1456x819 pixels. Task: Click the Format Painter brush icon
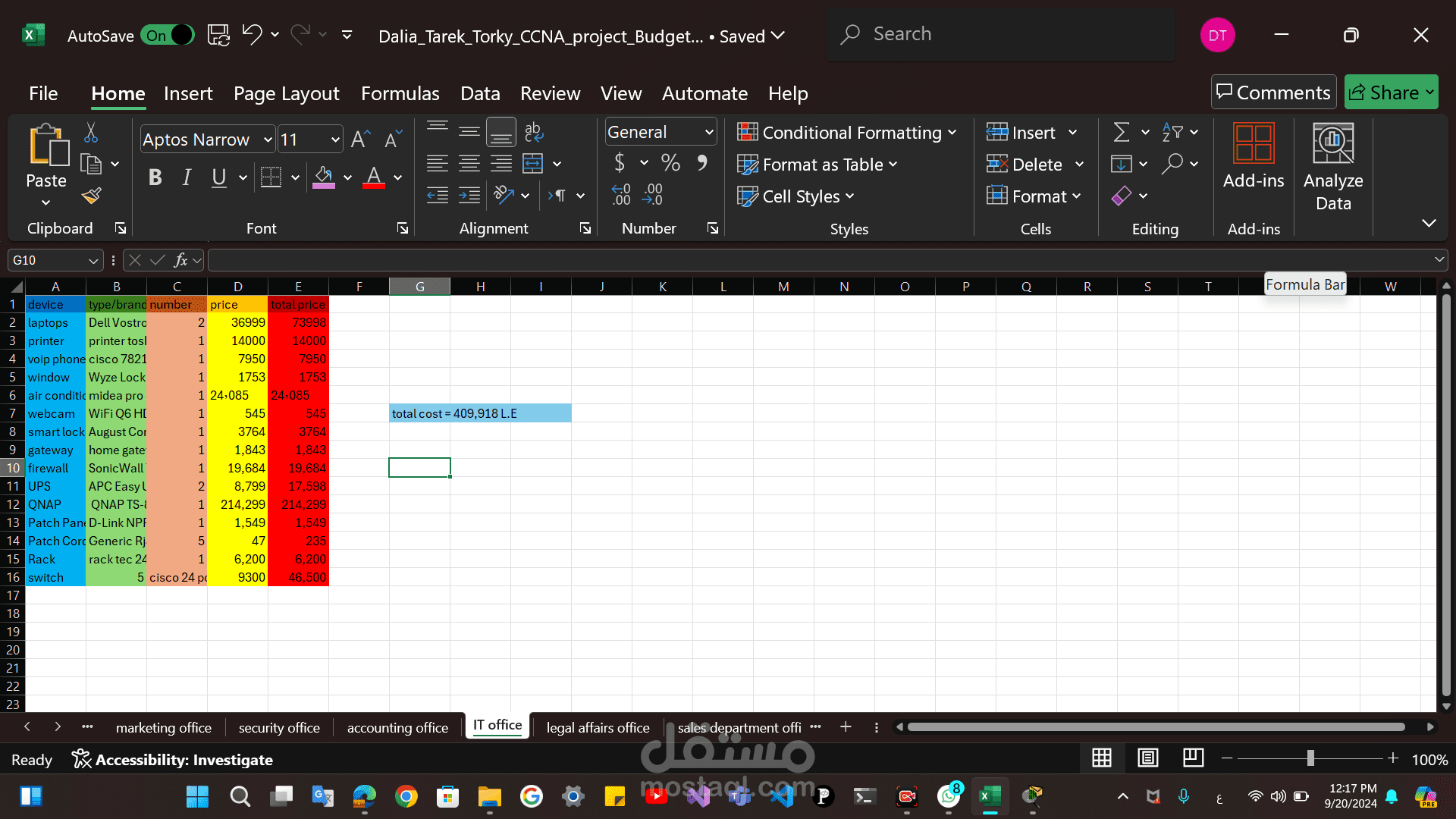(91, 196)
